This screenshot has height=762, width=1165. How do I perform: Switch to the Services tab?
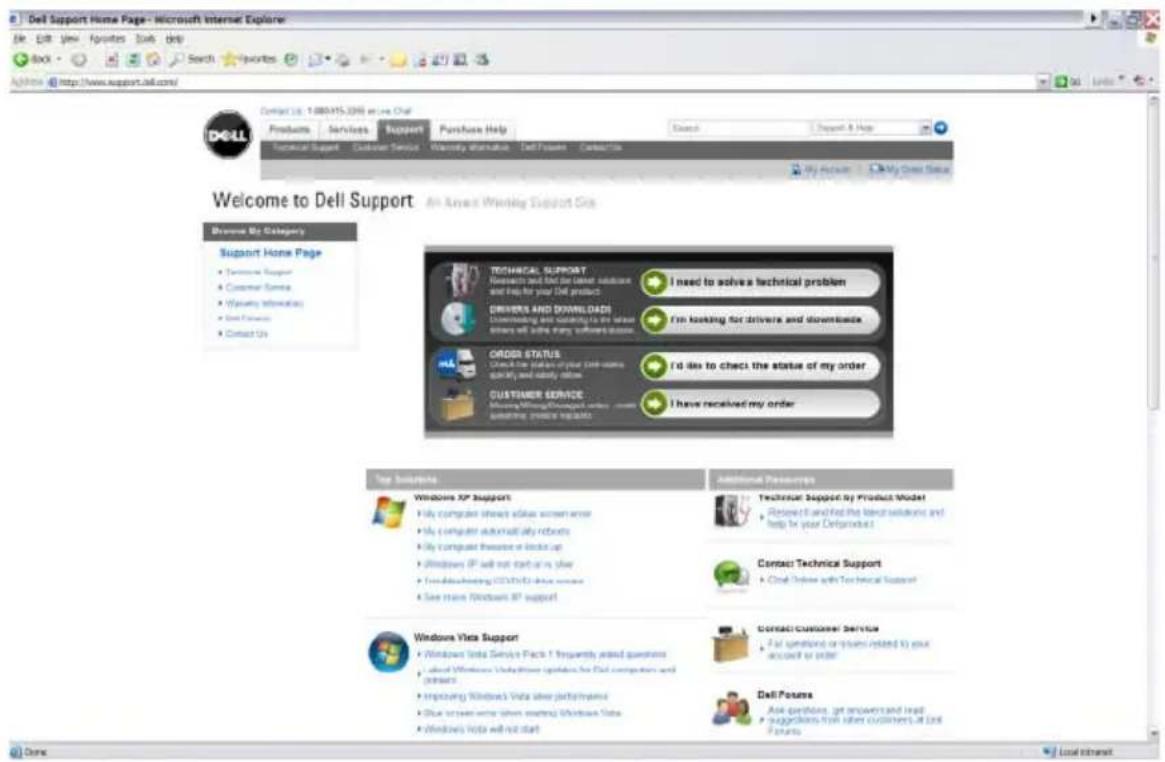click(348, 130)
